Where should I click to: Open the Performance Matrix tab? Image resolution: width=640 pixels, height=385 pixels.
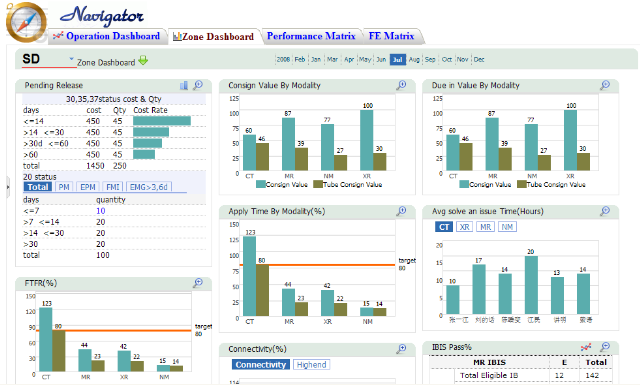(x=311, y=36)
